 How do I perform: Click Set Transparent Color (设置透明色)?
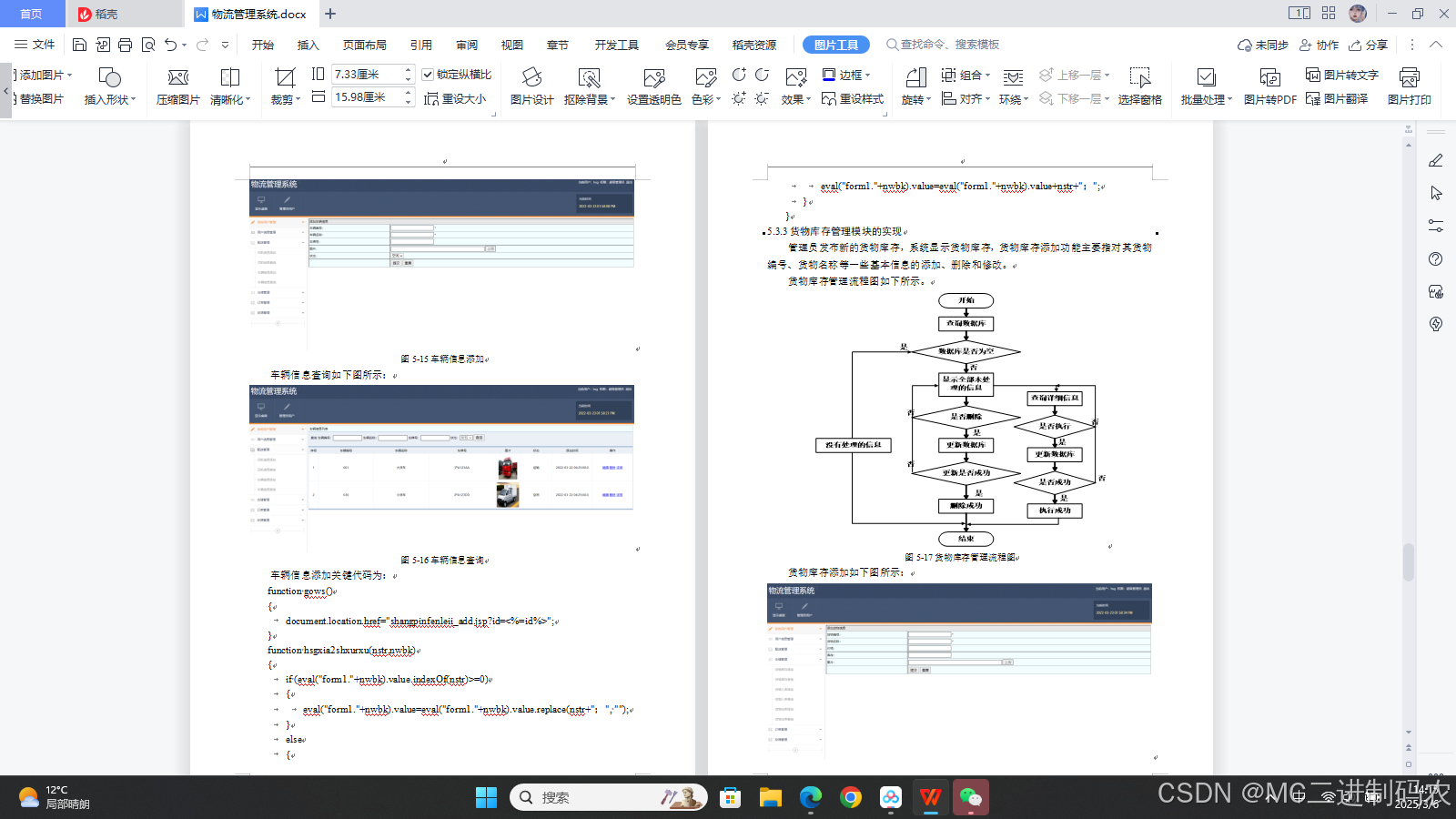tap(653, 86)
